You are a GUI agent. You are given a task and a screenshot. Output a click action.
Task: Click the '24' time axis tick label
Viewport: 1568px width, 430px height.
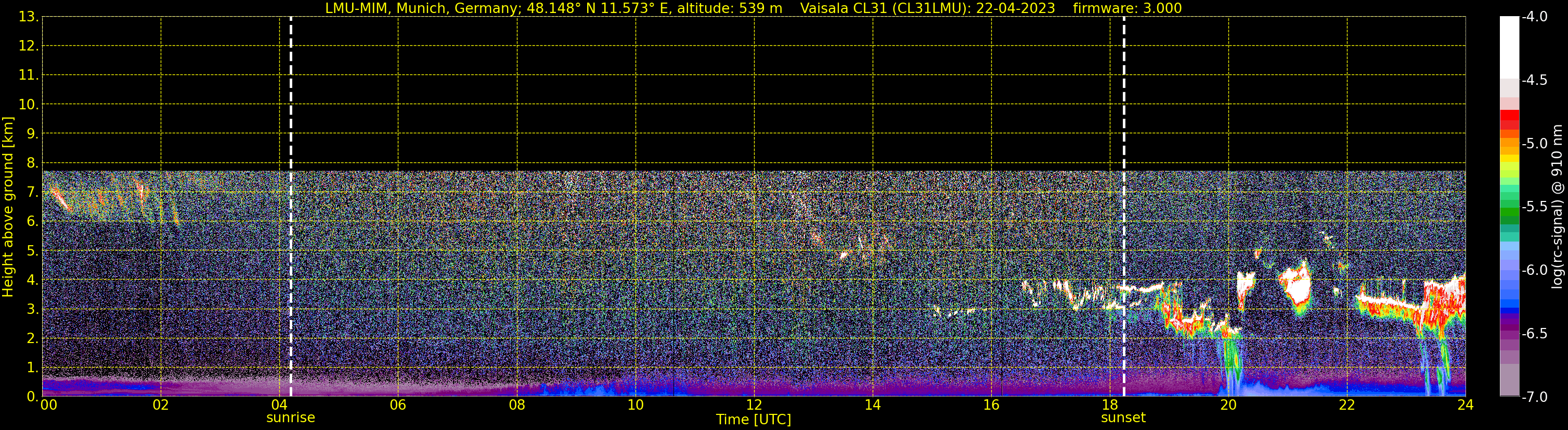tap(1466, 405)
